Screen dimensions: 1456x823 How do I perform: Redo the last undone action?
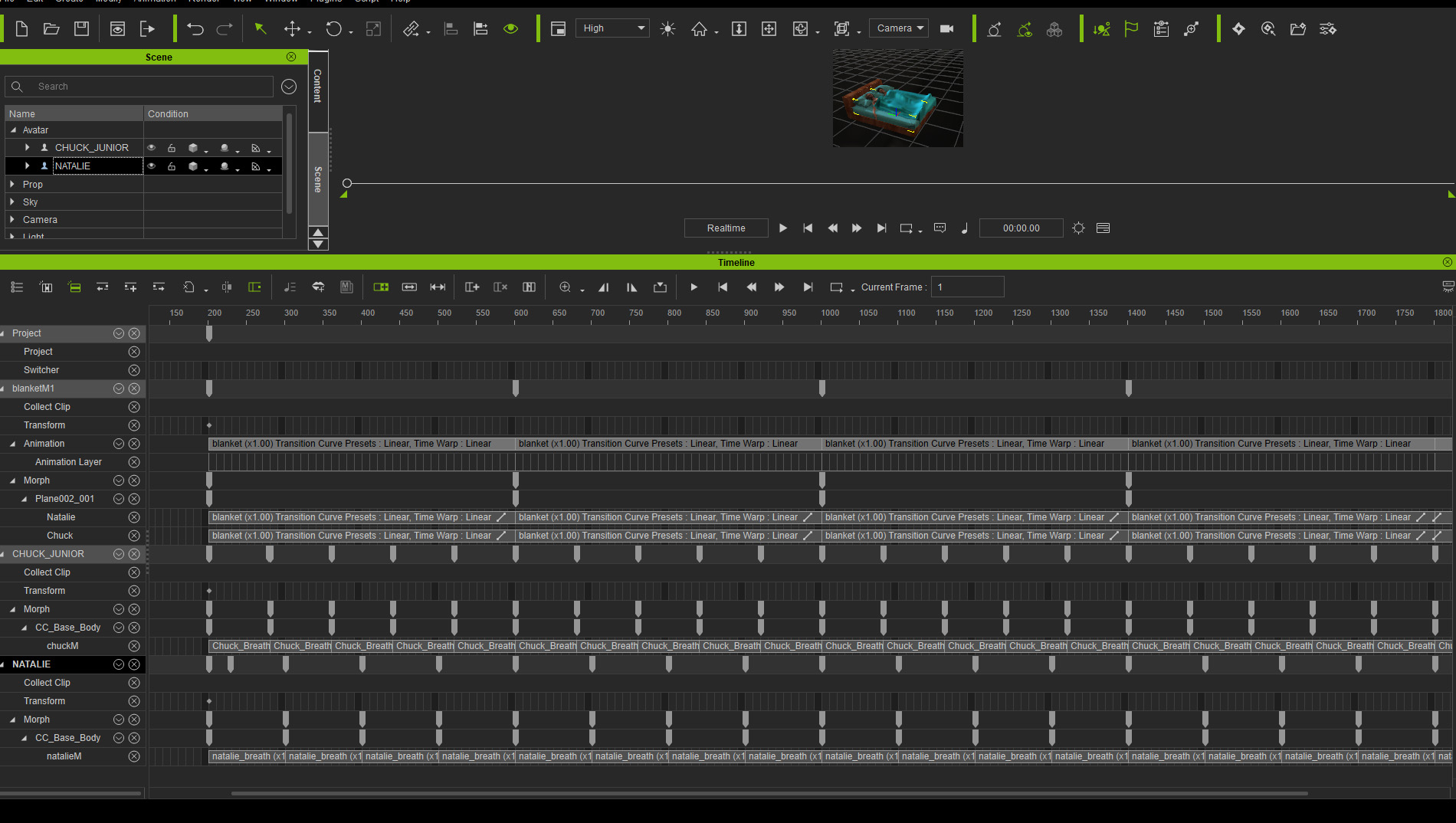tap(225, 28)
